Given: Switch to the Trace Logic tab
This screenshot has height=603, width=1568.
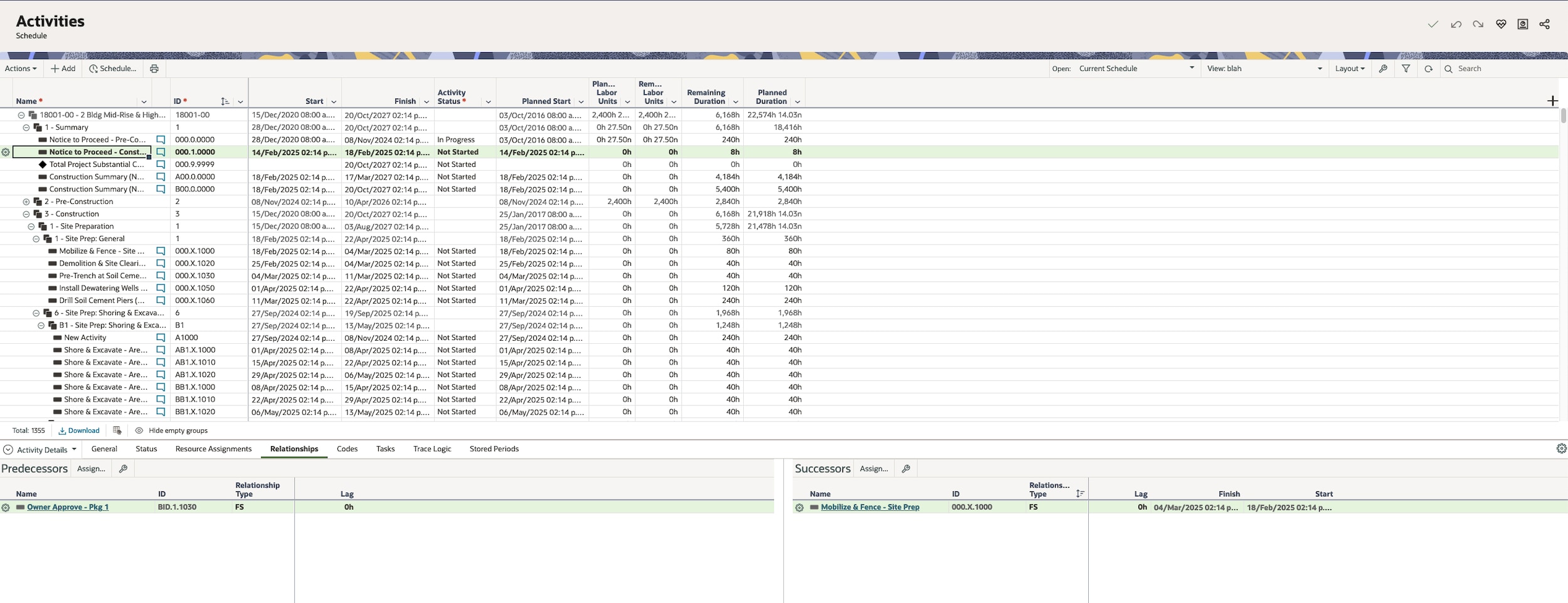Looking at the screenshot, I should [x=432, y=449].
